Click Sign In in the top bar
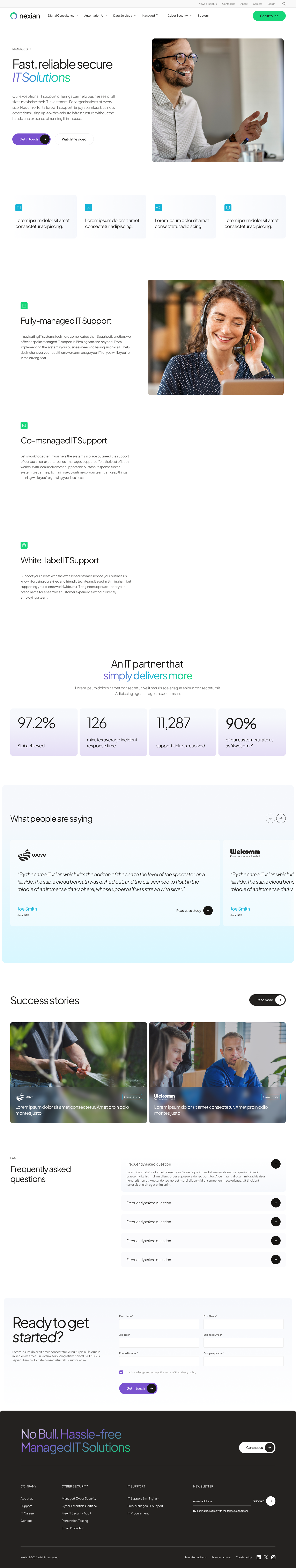 [271, 4]
